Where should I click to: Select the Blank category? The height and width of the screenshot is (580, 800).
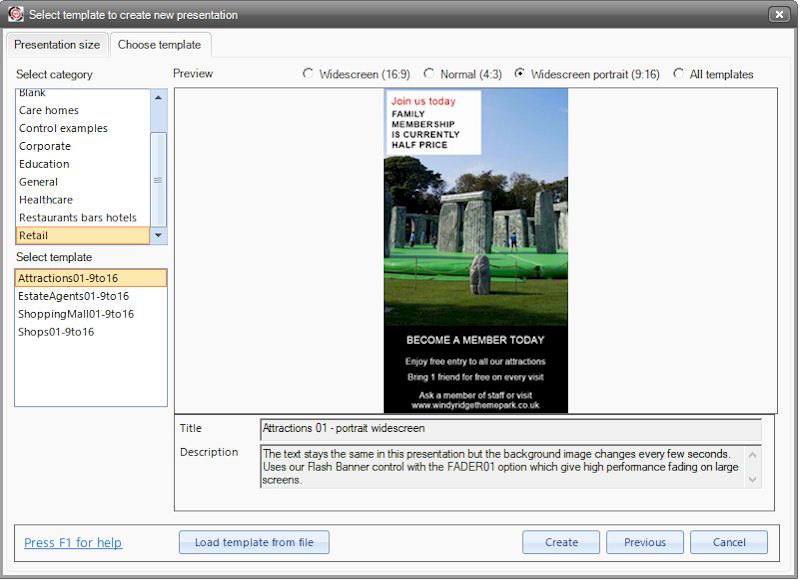[x=83, y=94]
